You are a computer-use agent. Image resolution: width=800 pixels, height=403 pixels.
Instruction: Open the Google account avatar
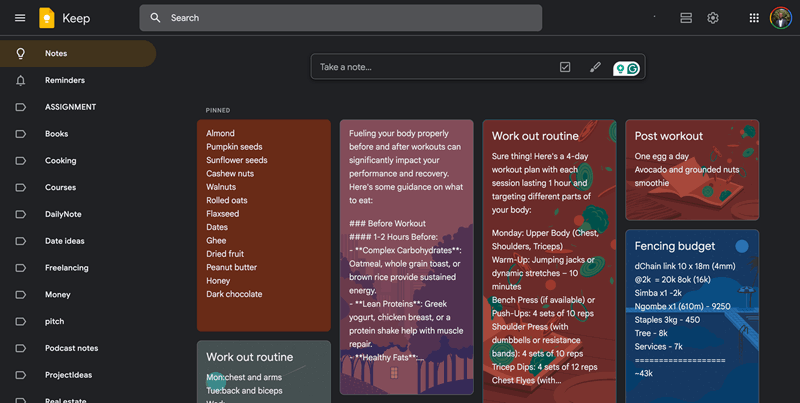[781, 18]
